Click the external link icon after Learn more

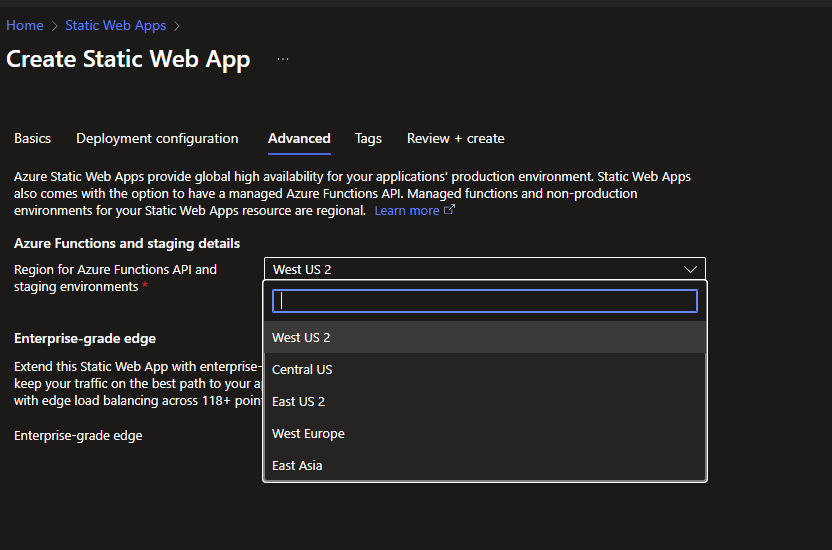point(449,209)
